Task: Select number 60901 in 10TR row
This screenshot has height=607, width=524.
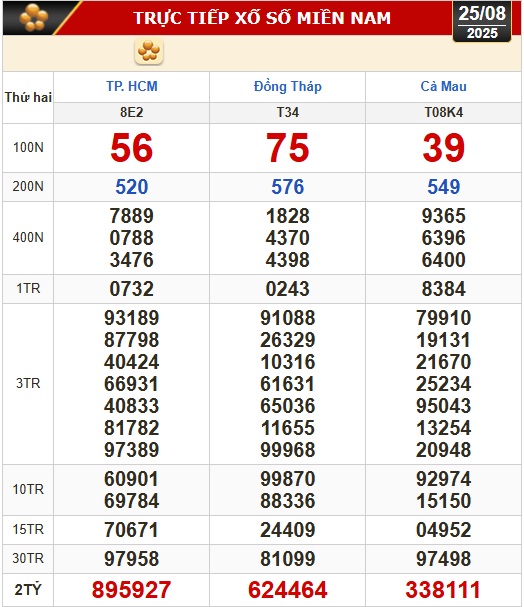Action: coord(132,479)
